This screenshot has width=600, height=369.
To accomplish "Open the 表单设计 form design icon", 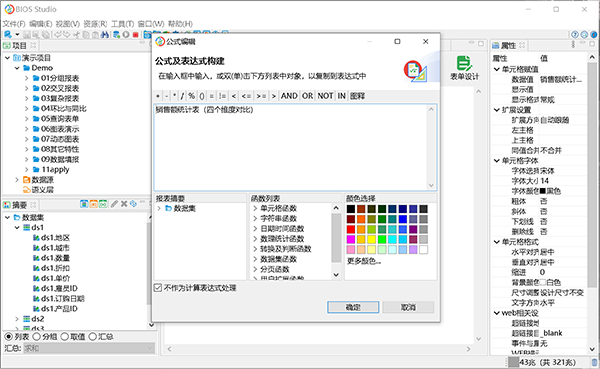I will pos(464,68).
